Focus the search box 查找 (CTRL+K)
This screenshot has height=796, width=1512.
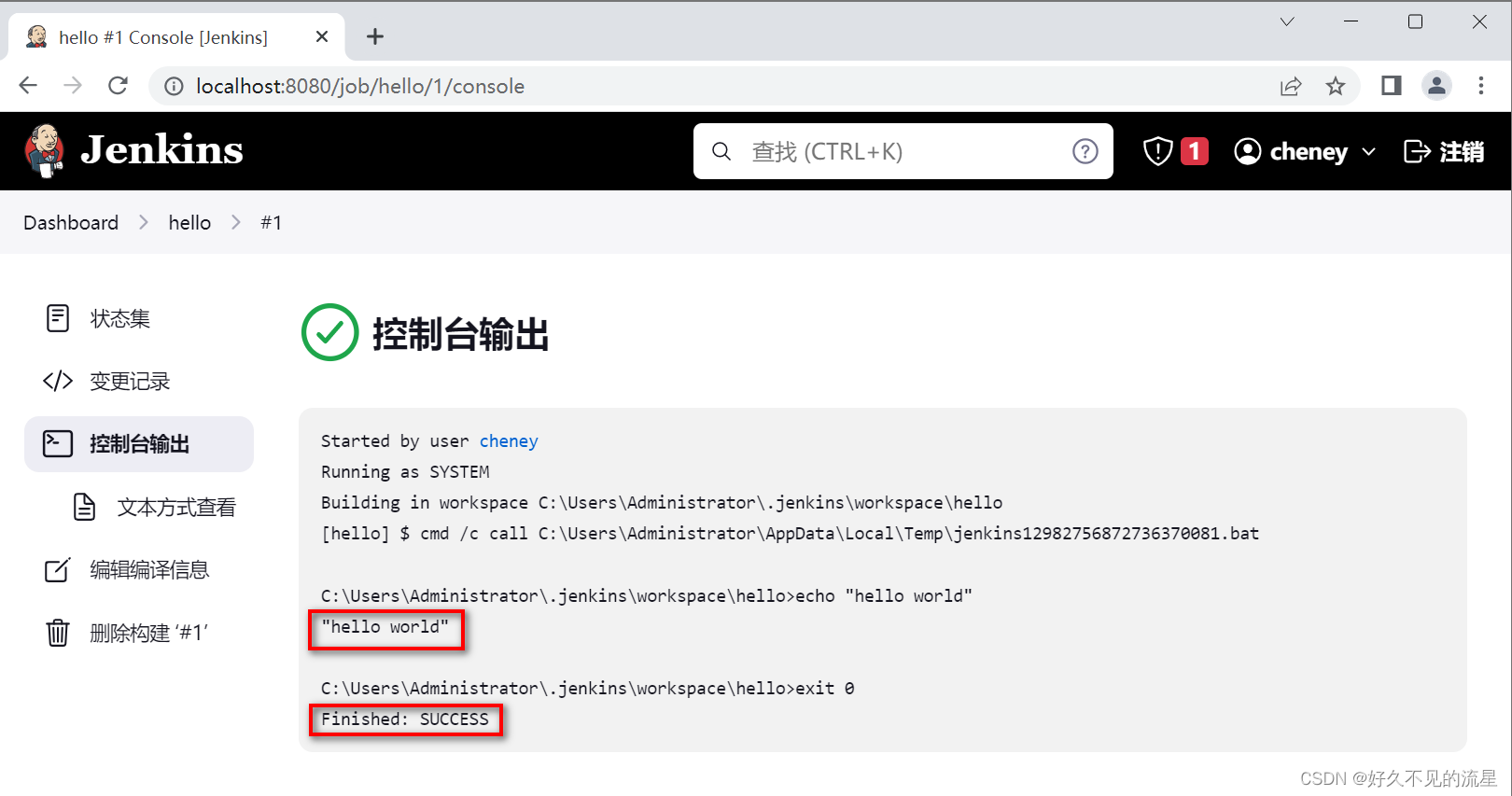[x=903, y=151]
